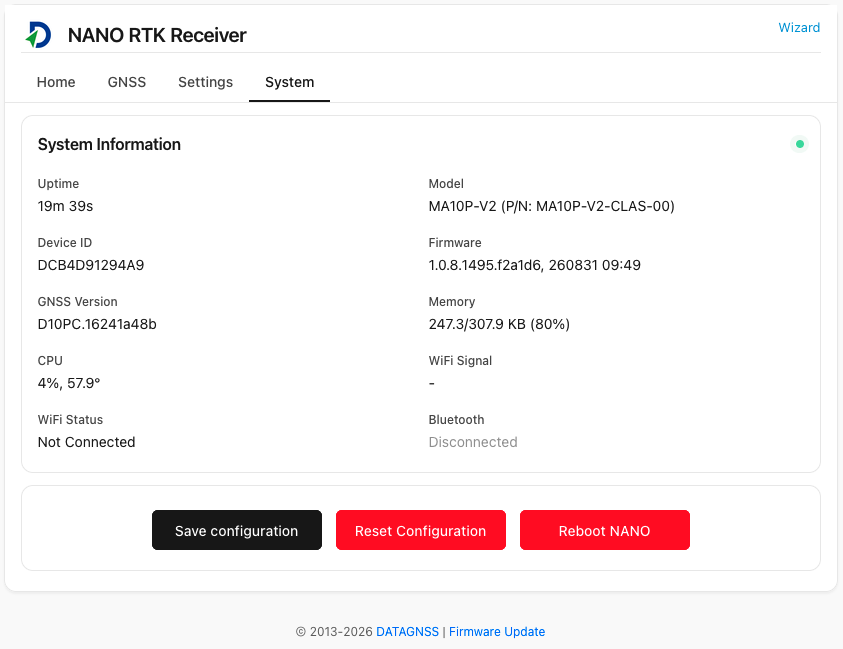Select the System tab

pyautogui.click(x=289, y=82)
